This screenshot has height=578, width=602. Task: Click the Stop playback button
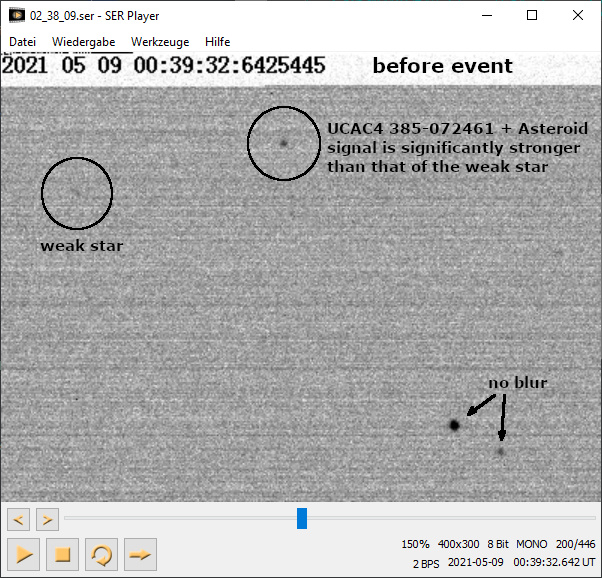pyautogui.click(x=62, y=553)
